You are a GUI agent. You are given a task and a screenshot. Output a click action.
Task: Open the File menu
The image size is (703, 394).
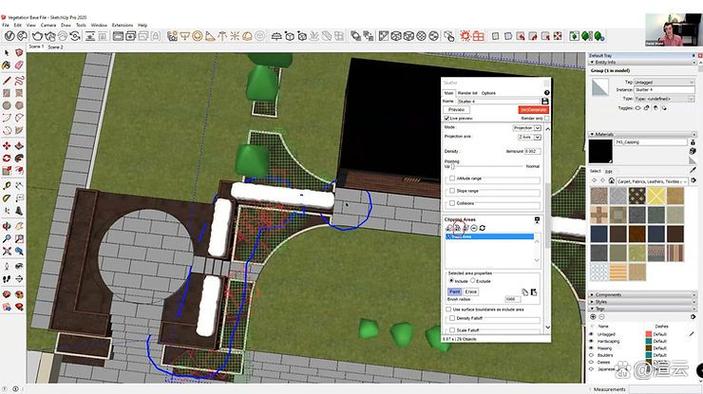pyautogui.click(x=5, y=25)
